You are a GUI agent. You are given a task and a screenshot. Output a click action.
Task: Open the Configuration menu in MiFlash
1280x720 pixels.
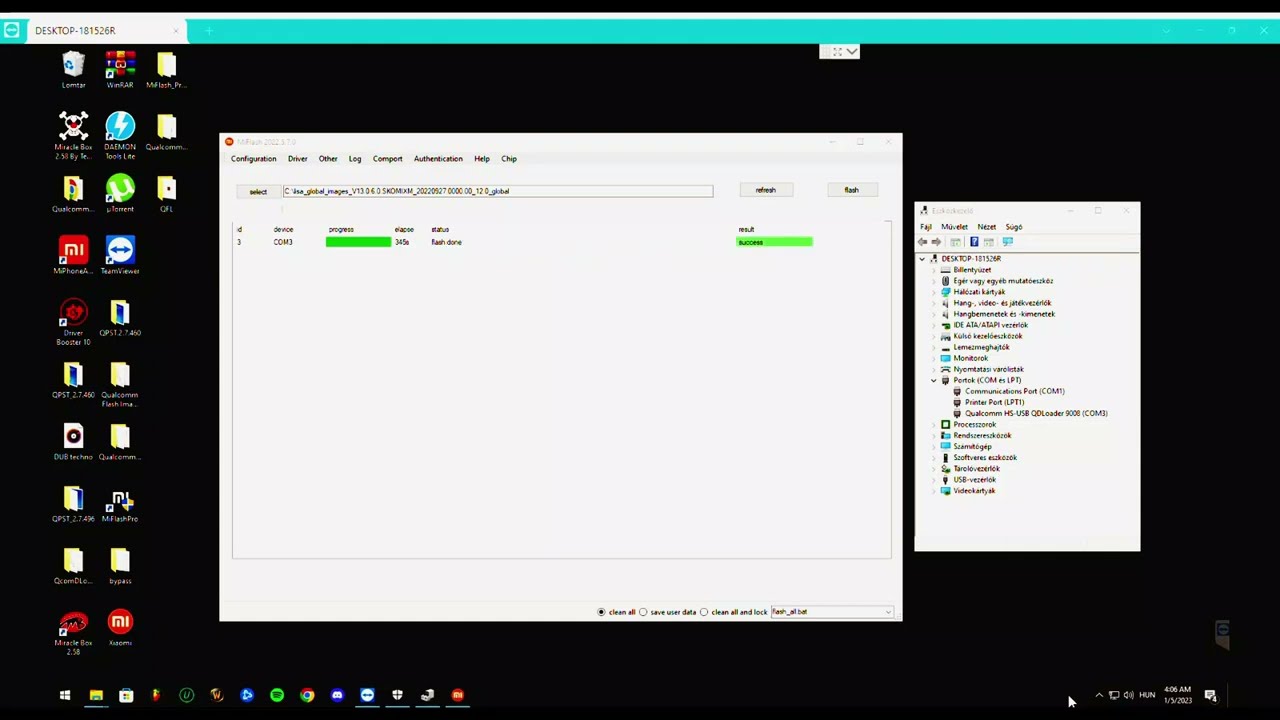pyautogui.click(x=253, y=159)
